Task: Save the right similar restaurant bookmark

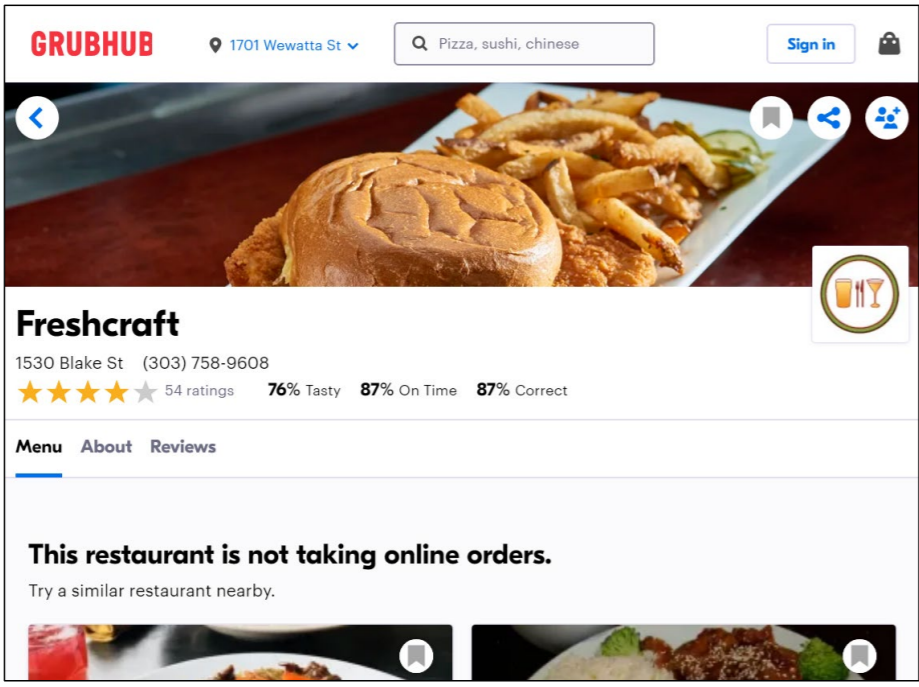Action: pos(860,655)
